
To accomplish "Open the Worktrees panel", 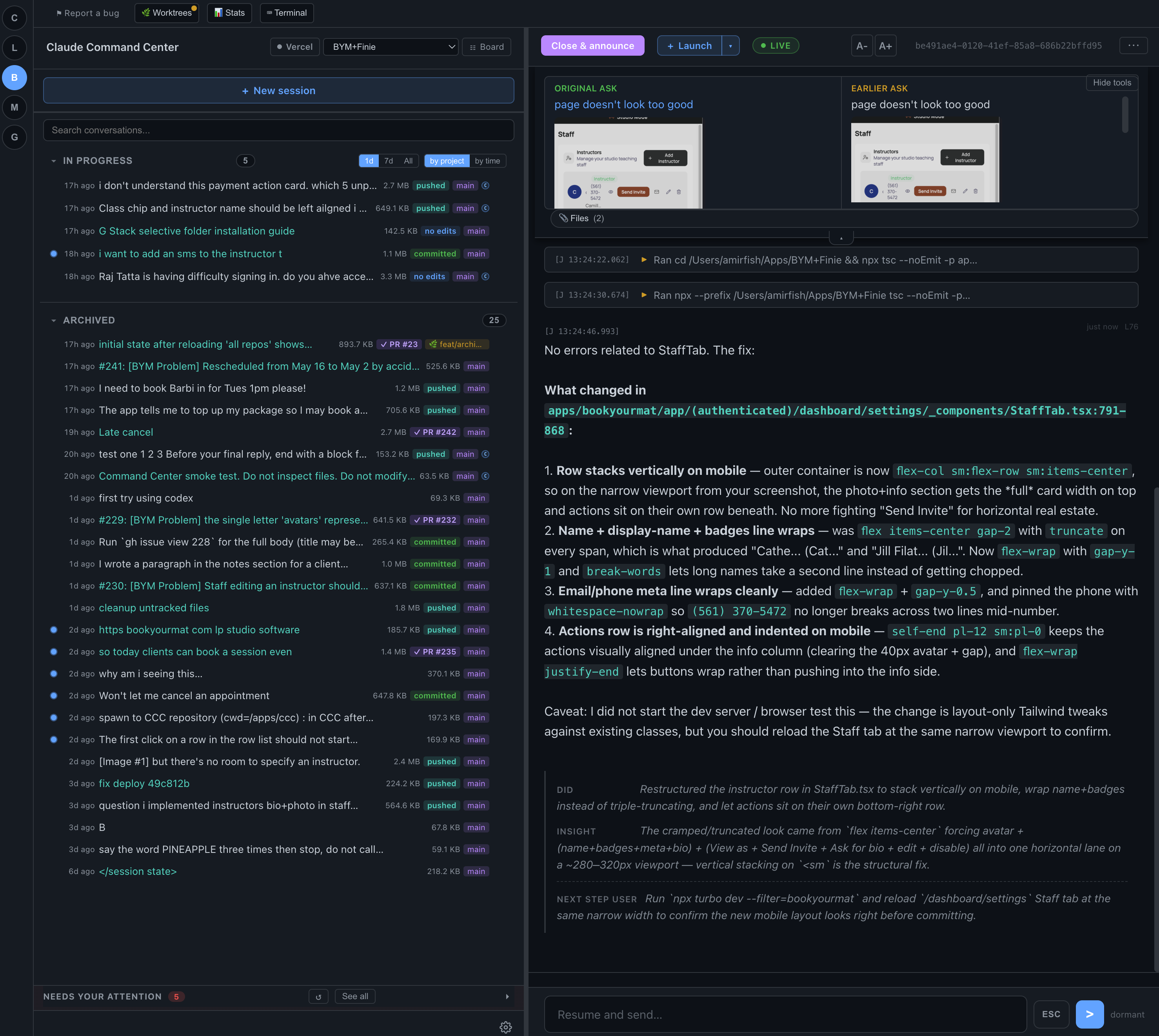I will coord(167,13).
